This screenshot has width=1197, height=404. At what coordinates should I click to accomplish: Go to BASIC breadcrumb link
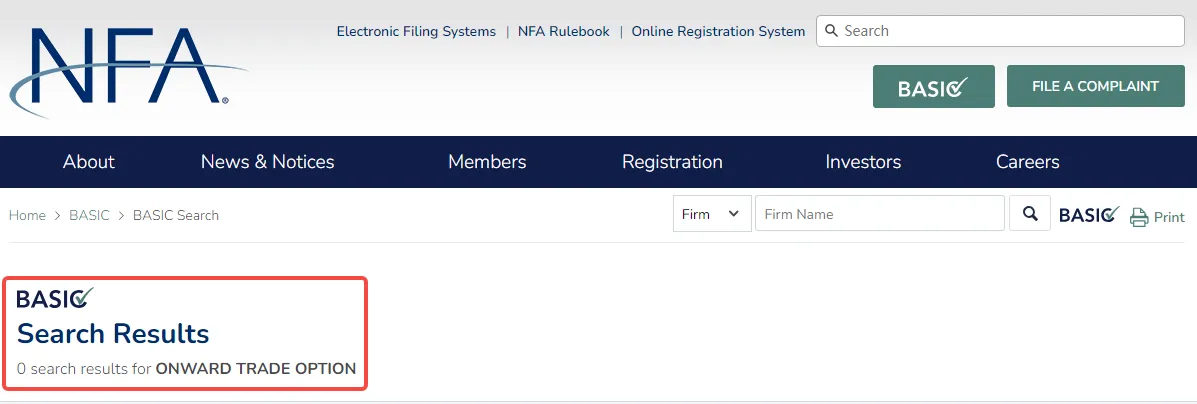[89, 215]
